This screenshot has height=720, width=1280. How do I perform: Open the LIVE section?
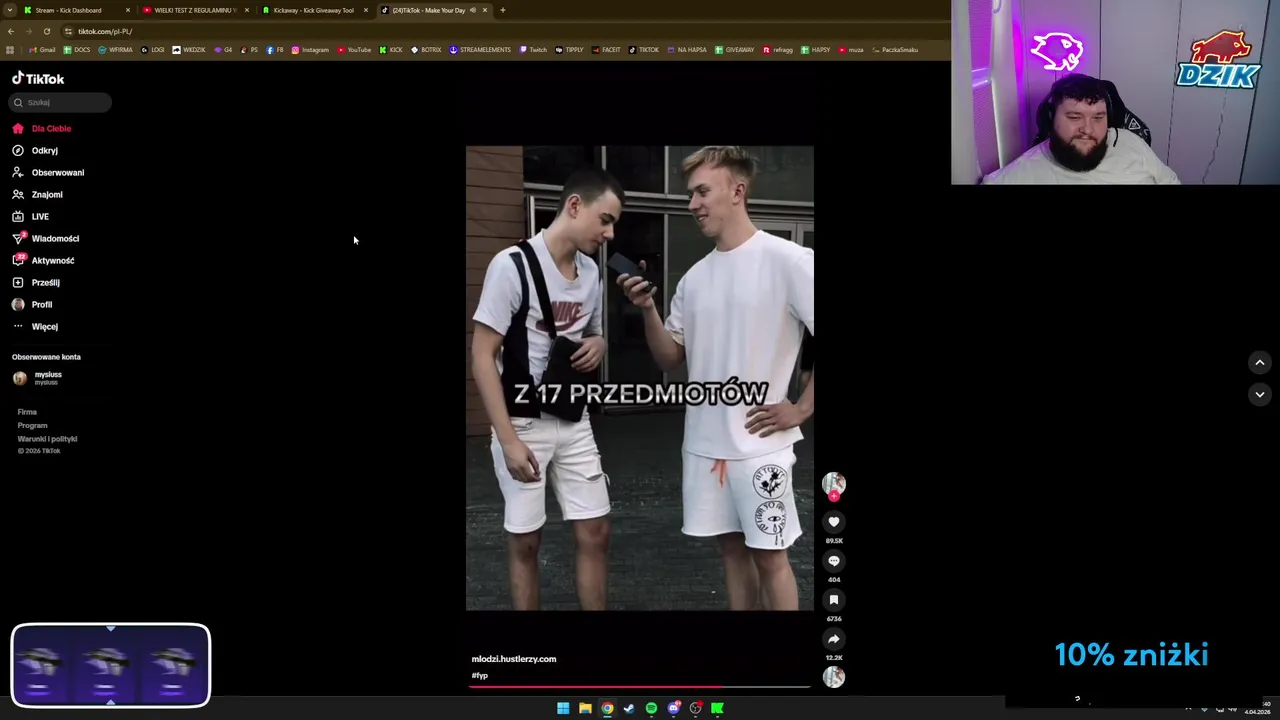(30, 216)
